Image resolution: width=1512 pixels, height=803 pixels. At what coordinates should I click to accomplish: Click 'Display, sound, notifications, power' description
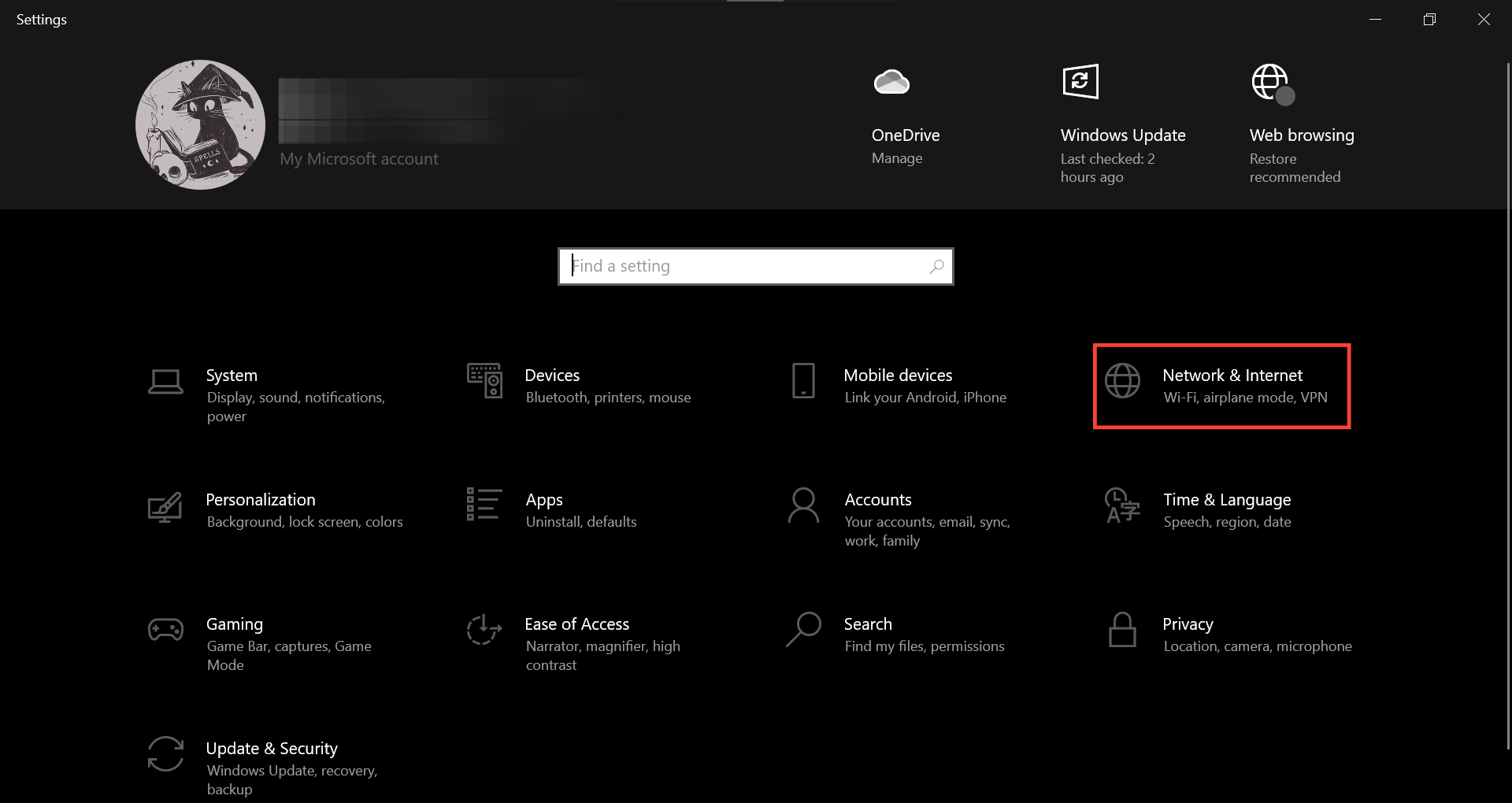[x=296, y=407]
